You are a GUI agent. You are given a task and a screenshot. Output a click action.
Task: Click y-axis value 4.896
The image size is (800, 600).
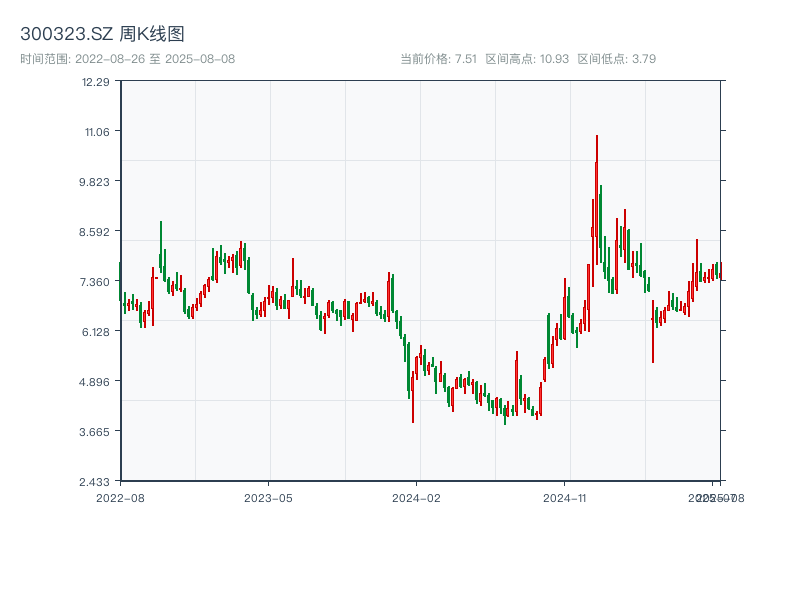point(94,382)
